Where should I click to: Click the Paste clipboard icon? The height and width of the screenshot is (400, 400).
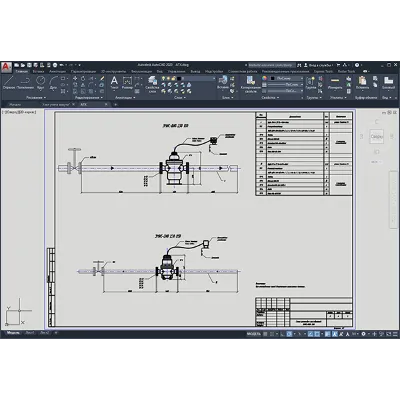pos(362,83)
